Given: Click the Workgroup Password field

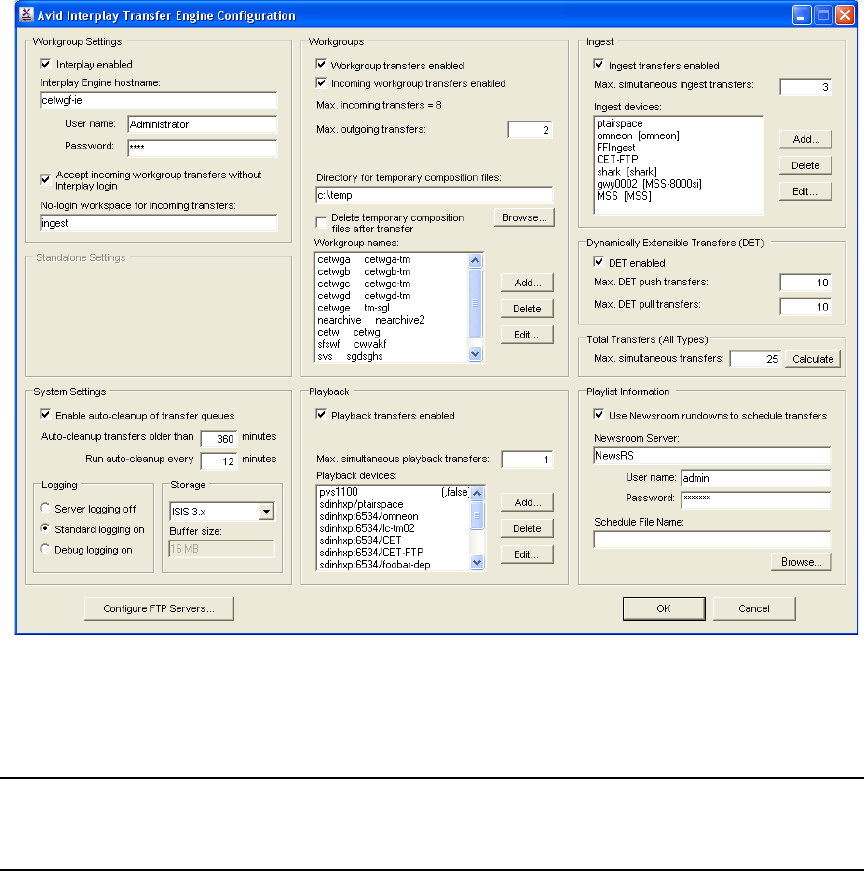Looking at the screenshot, I should [202, 147].
